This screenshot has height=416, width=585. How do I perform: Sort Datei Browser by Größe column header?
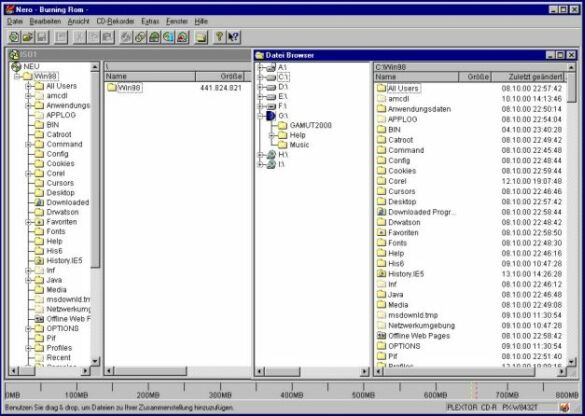[475, 77]
